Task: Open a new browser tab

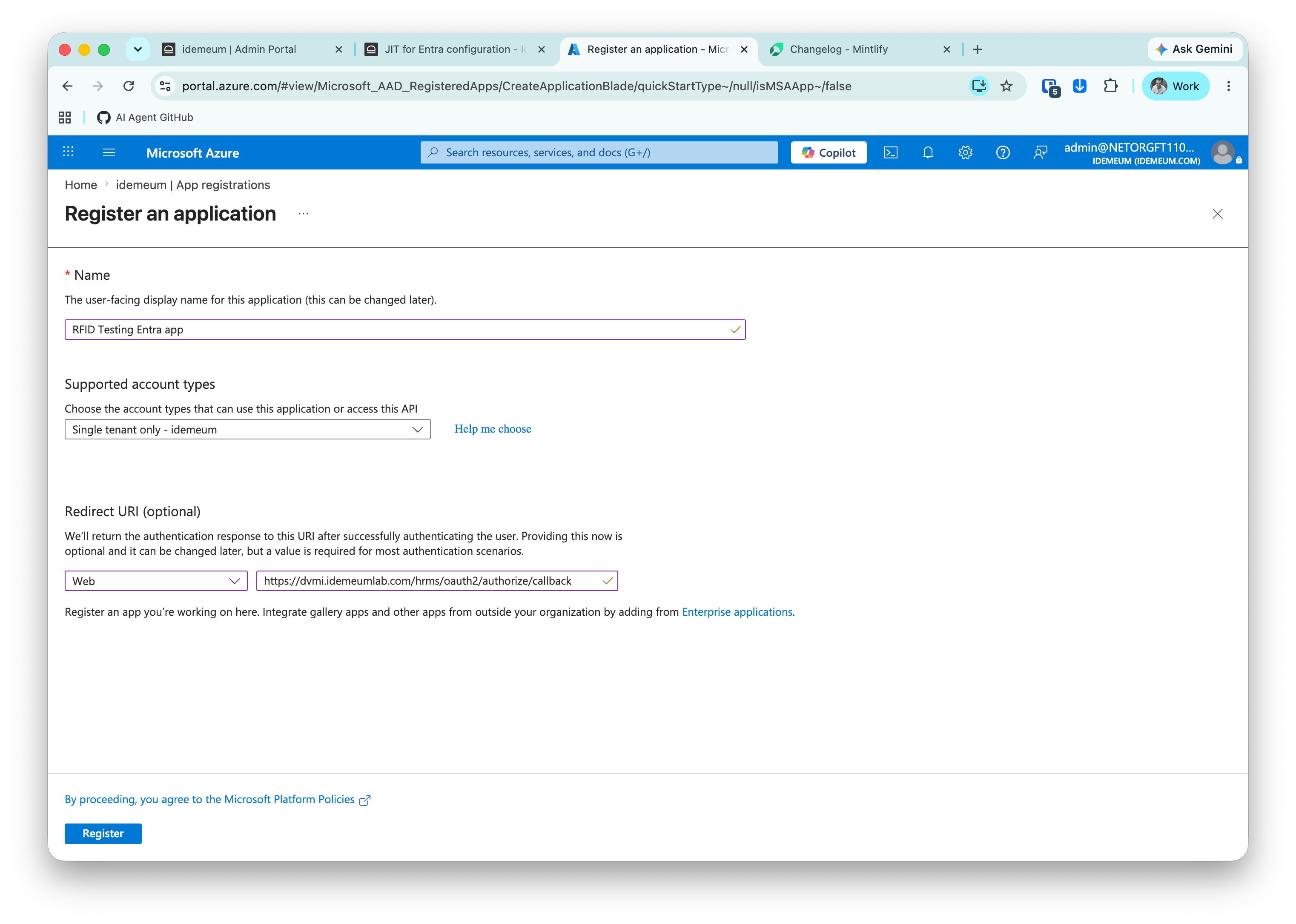Action: [978, 49]
